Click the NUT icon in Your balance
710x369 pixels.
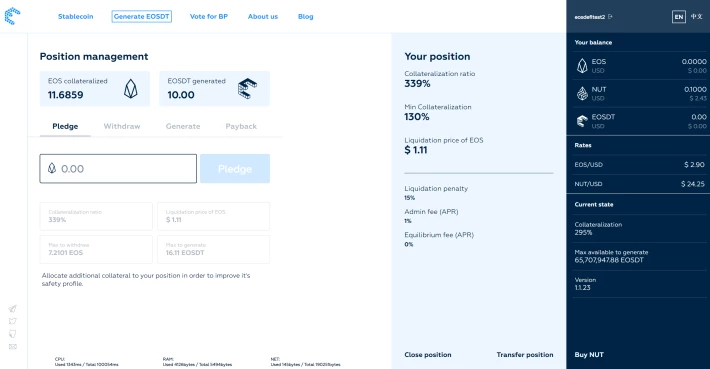point(582,94)
